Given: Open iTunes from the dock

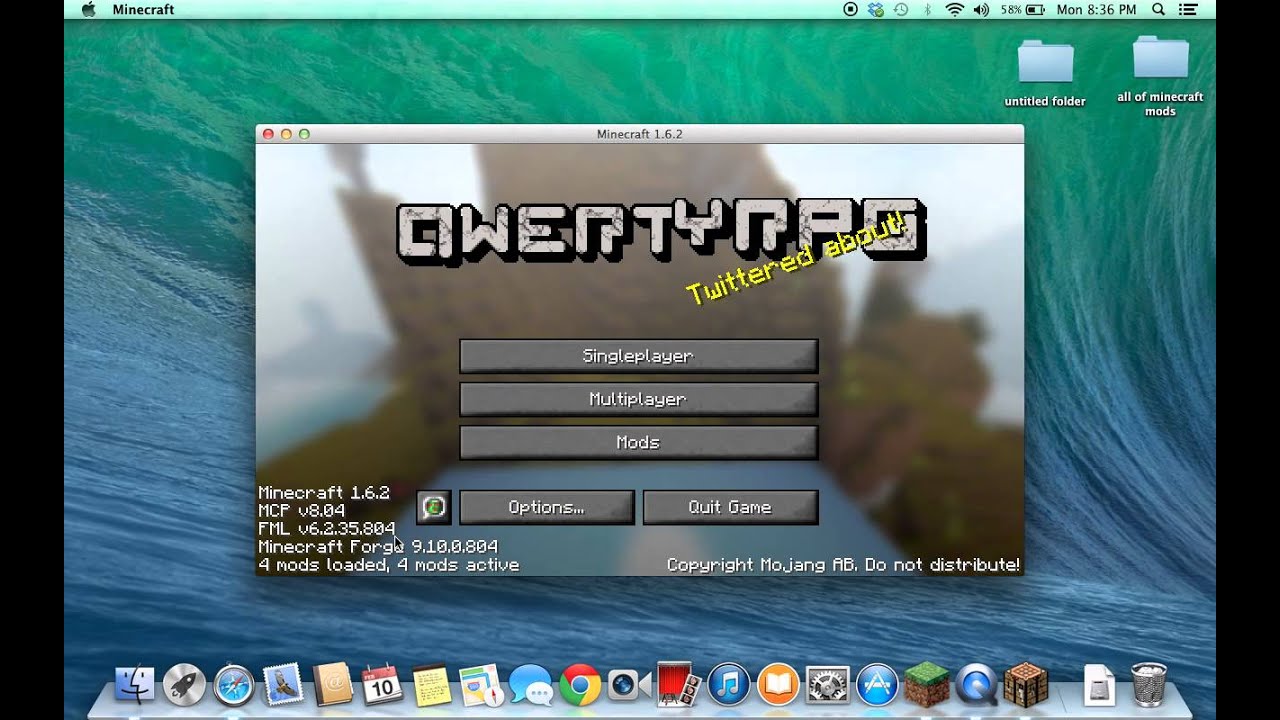Looking at the screenshot, I should pos(729,685).
